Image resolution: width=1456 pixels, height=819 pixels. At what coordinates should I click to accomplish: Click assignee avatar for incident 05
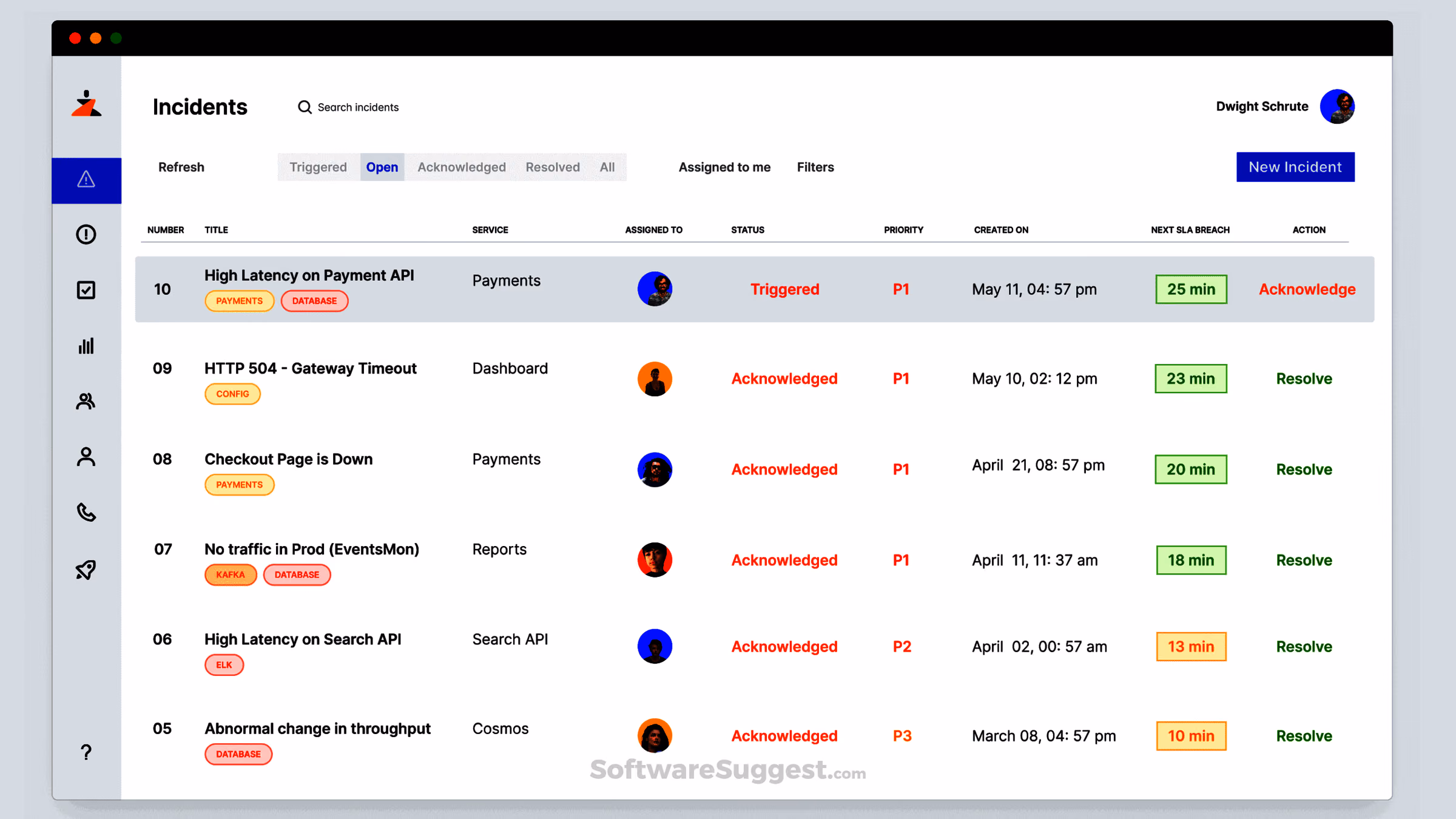(655, 735)
